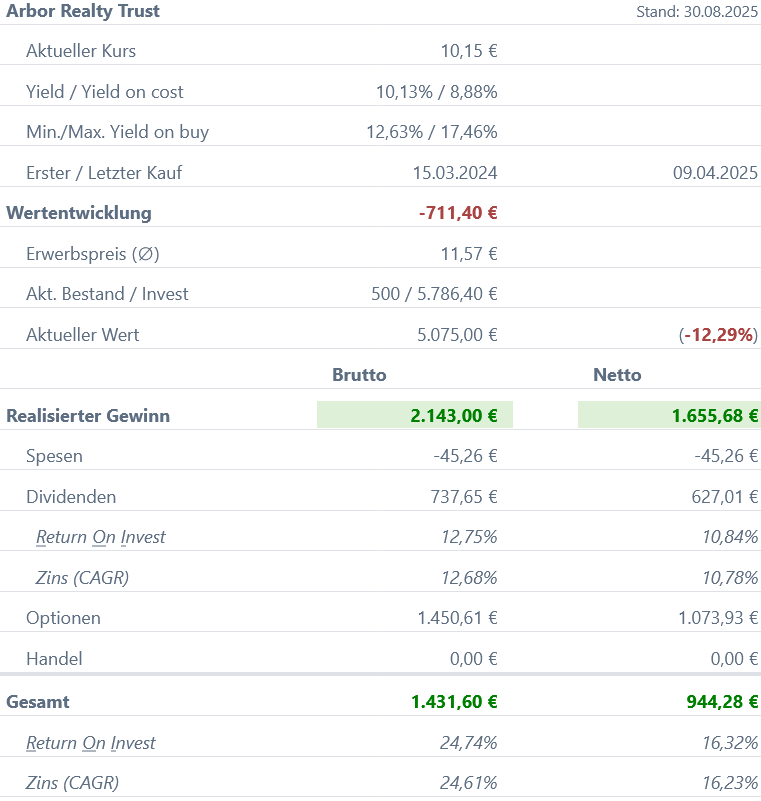Image resolution: width=761 pixels, height=801 pixels.
Task: Select the price value 10,15 €
Action: [469, 51]
